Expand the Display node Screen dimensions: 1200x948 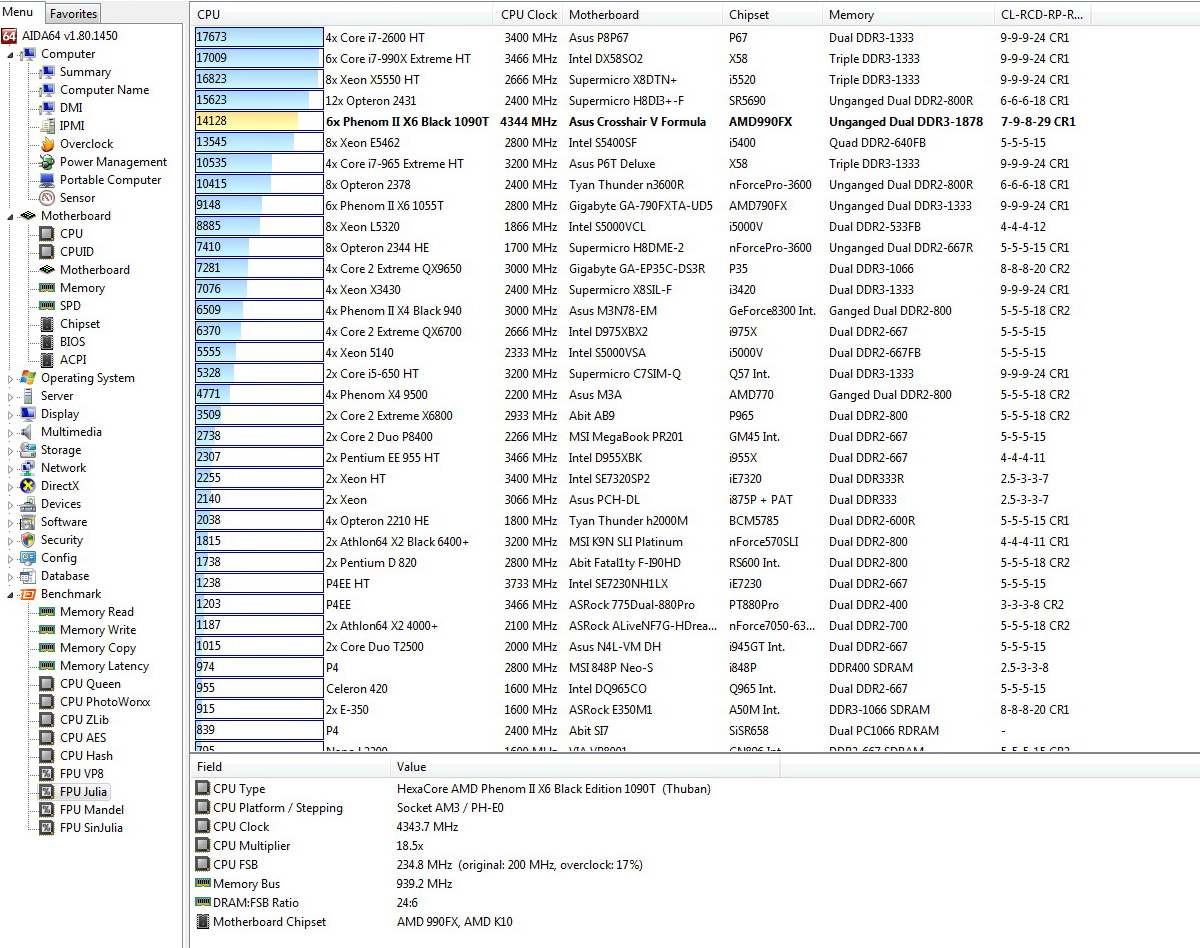click(12, 414)
